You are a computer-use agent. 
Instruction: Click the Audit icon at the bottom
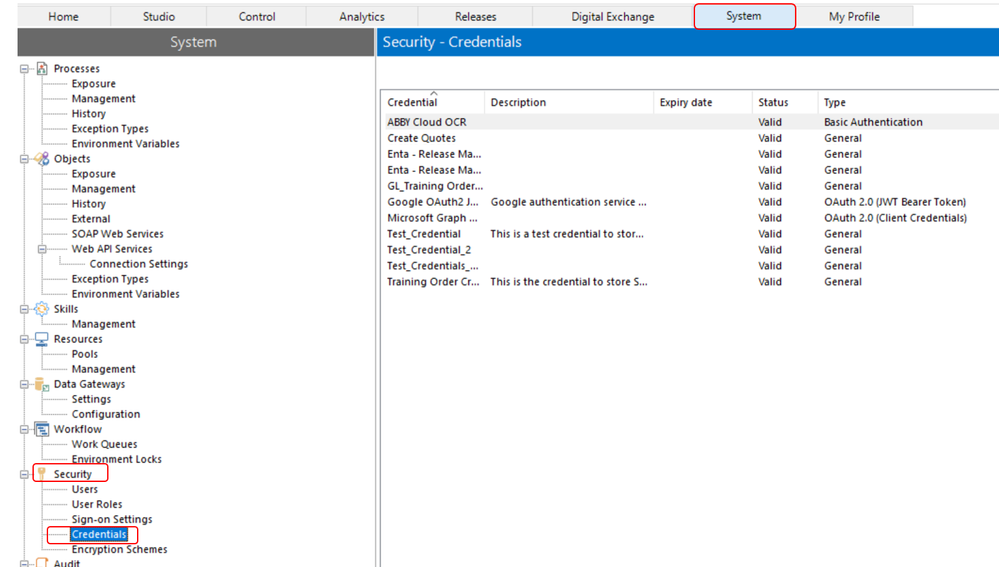[41, 563]
